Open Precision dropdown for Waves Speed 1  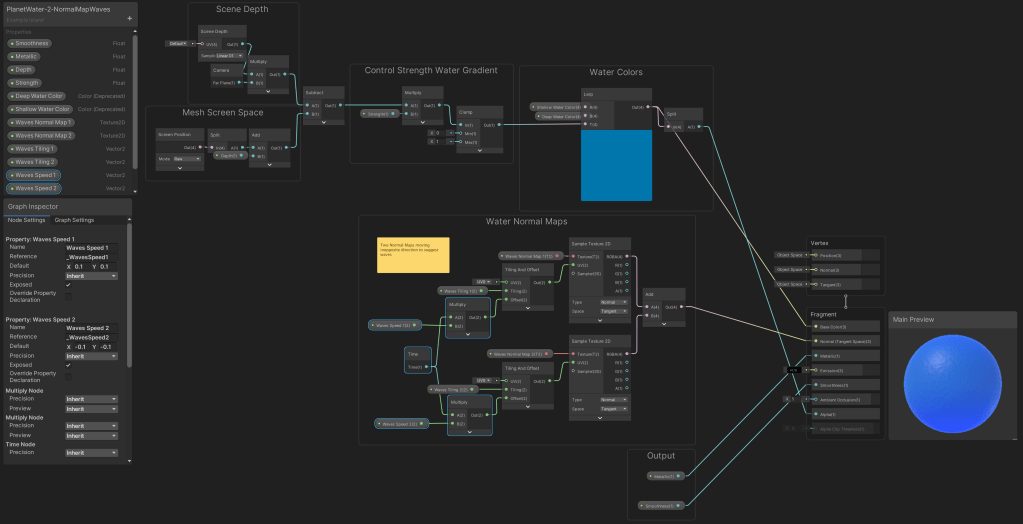pyautogui.click(x=91, y=275)
